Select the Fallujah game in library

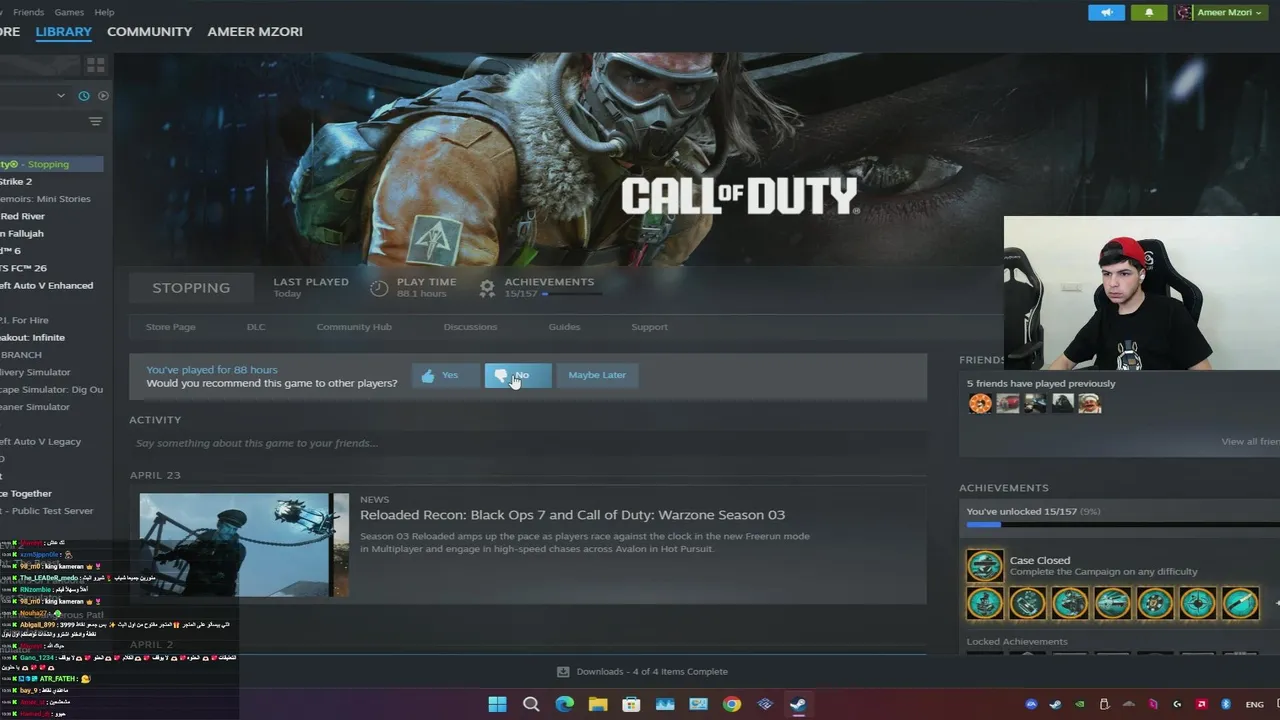(x=22, y=233)
